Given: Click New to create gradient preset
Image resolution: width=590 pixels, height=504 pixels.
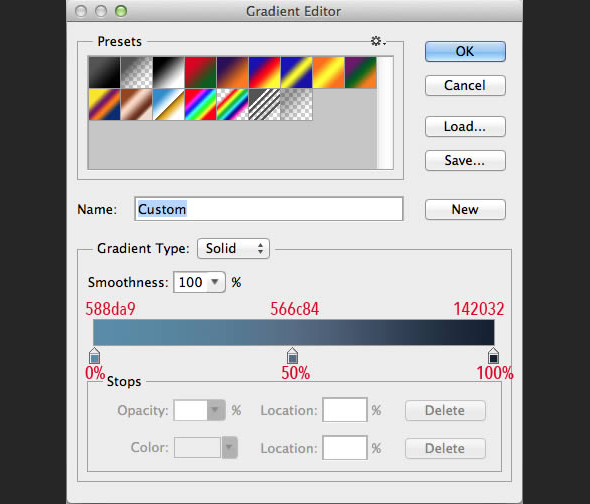Looking at the screenshot, I should pyautogui.click(x=465, y=209).
